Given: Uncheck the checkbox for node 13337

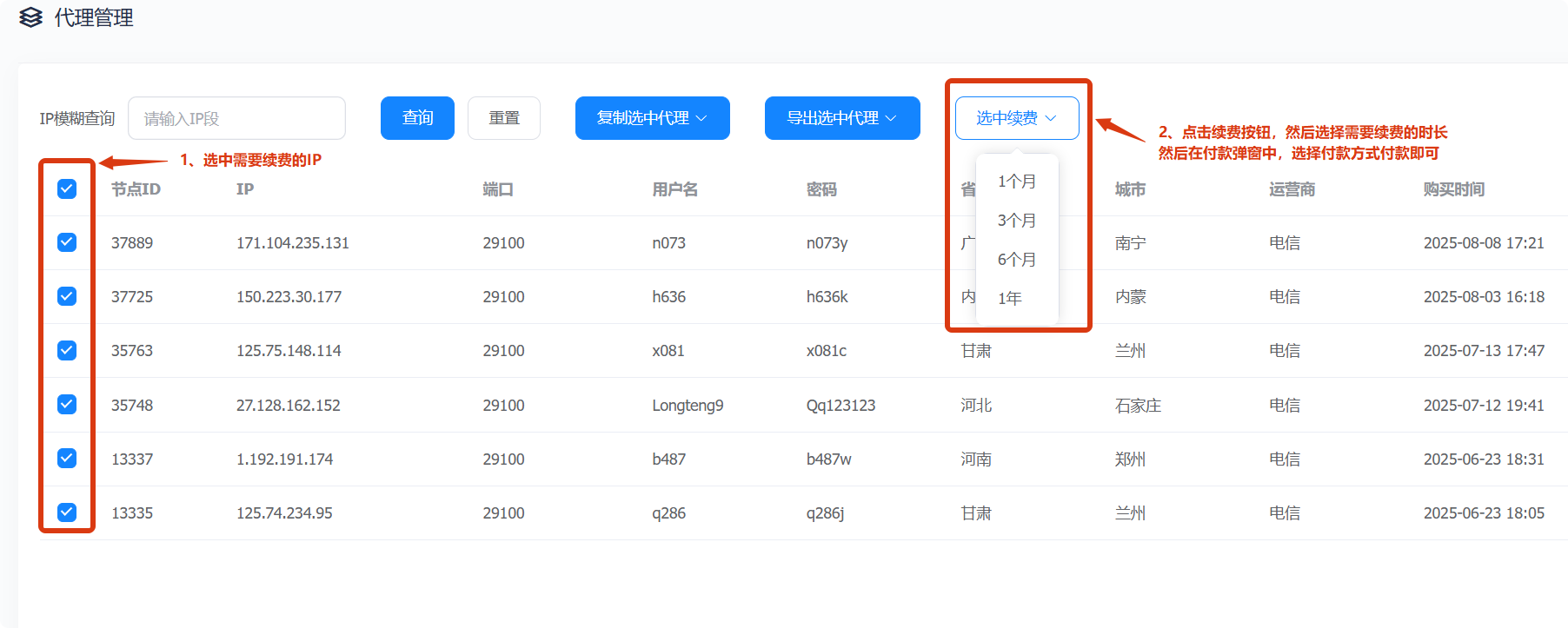Looking at the screenshot, I should coord(67,458).
